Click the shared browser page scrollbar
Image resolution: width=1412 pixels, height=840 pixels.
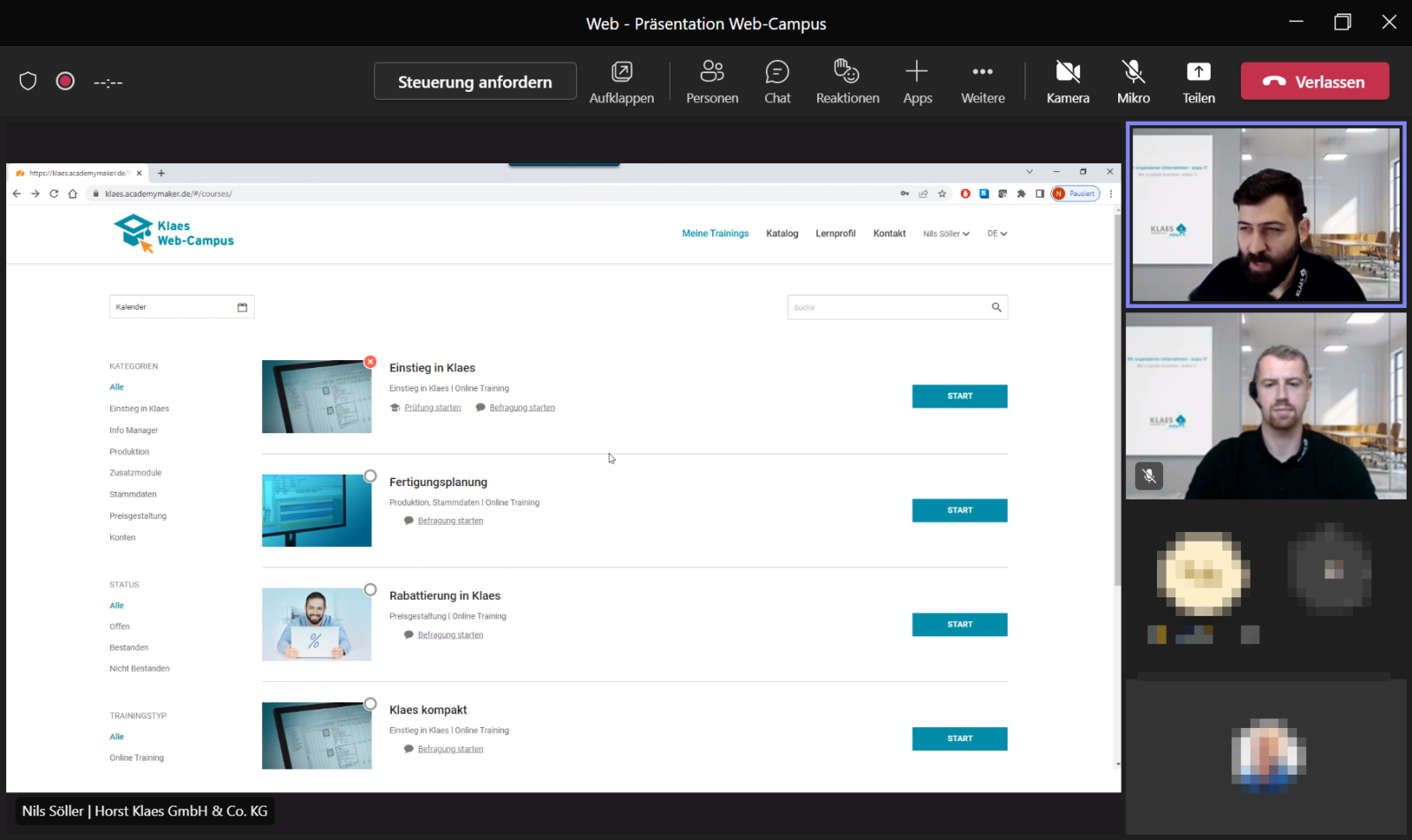pos(1118,399)
